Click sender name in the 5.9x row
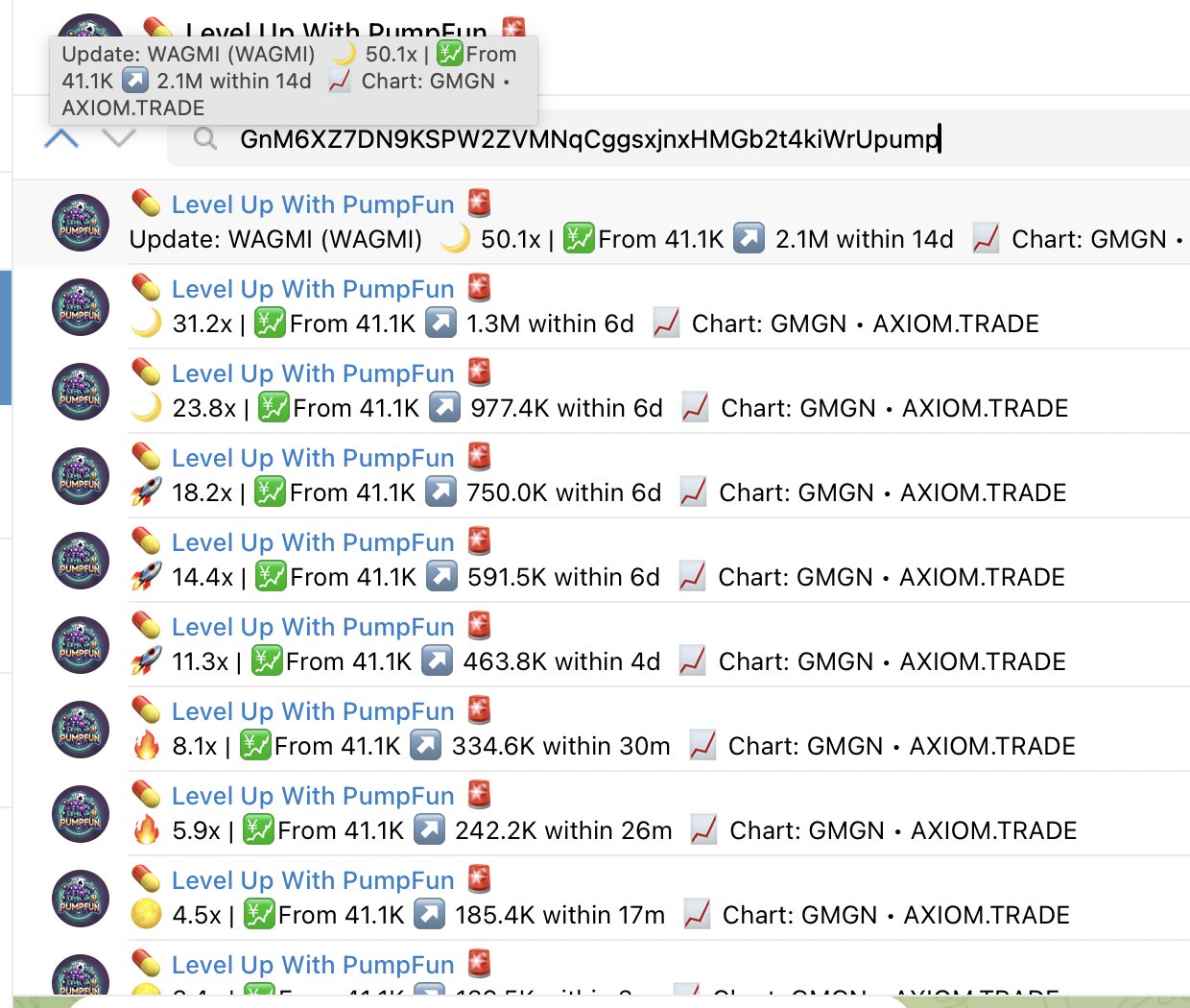The height and width of the screenshot is (1008, 1190). (x=313, y=796)
